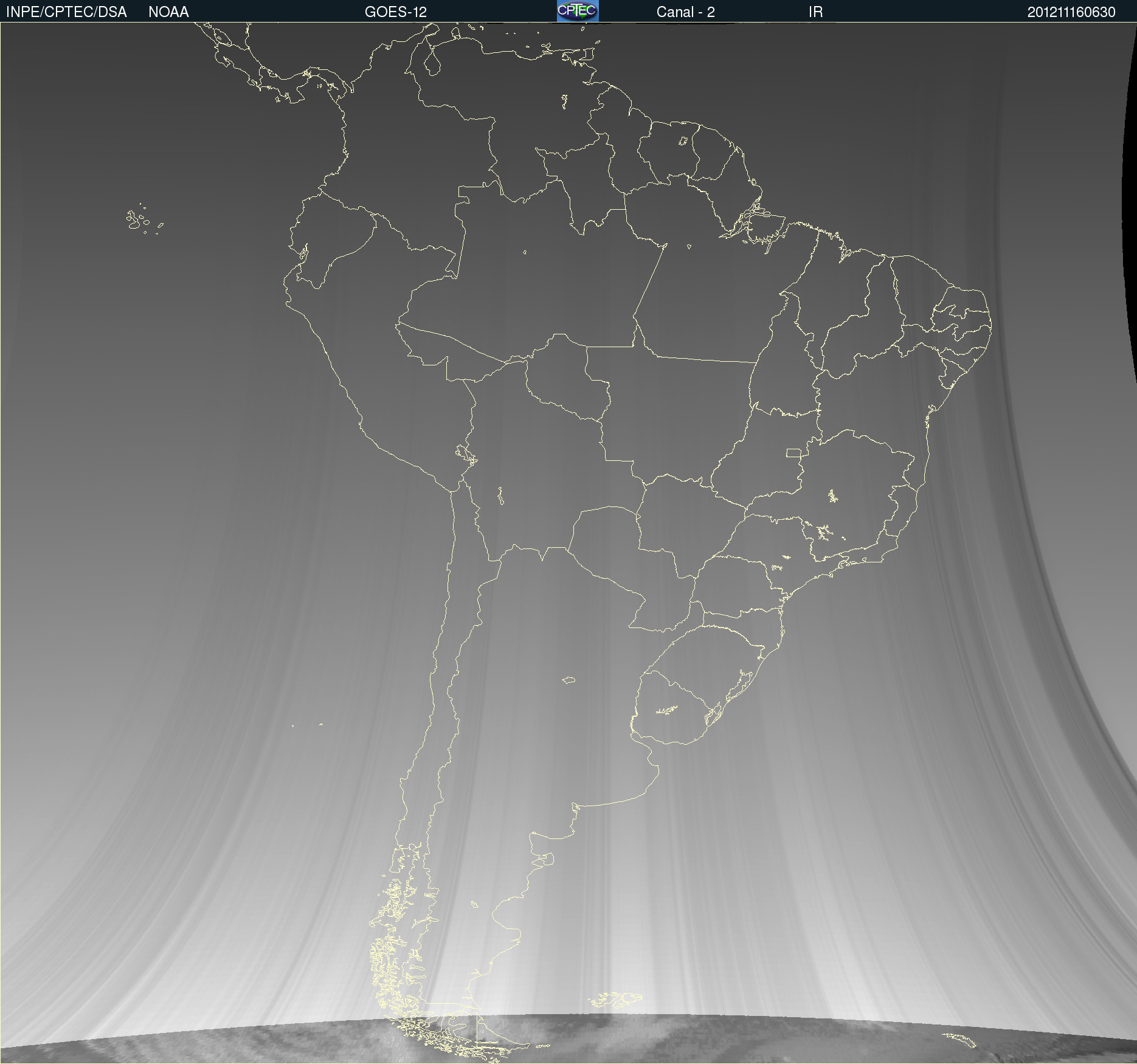The height and width of the screenshot is (1064, 1137).
Task: Click the IR label in the header
Action: pos(815,12)
